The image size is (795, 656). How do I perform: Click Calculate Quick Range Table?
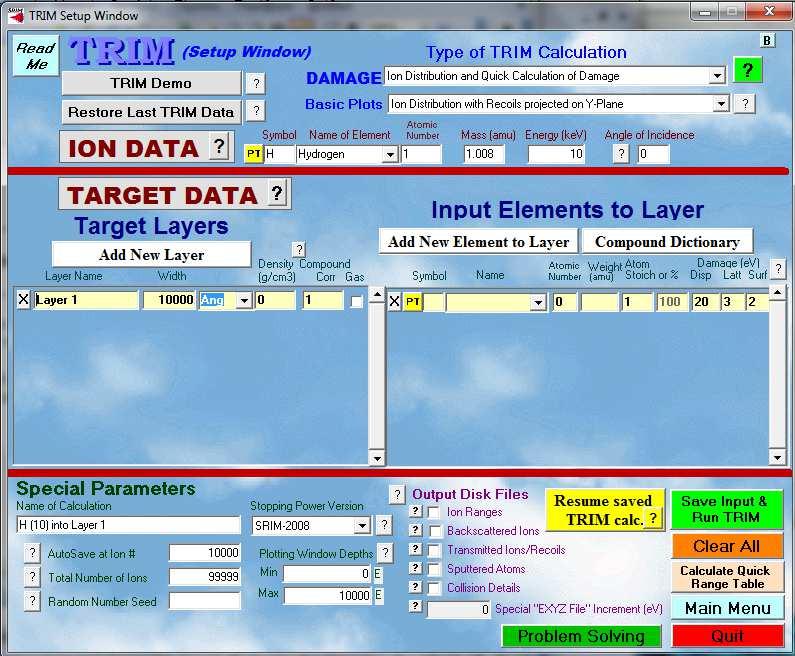(727, 577)
